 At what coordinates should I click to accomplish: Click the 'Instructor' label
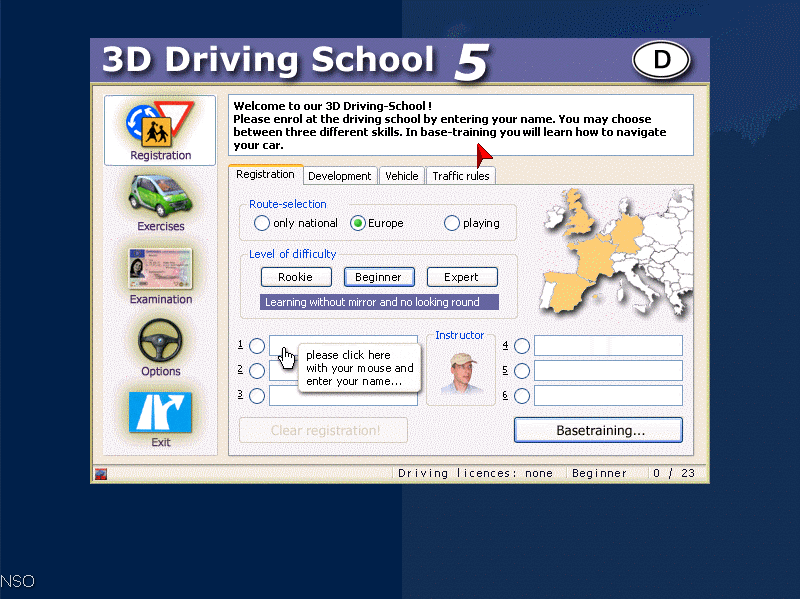[459, 335]
